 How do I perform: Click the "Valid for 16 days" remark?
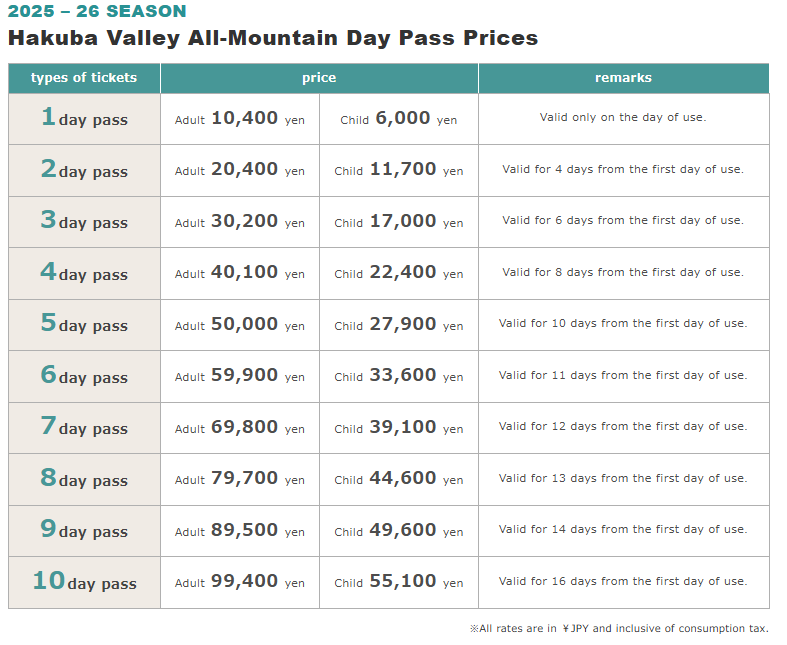(623, 581)
